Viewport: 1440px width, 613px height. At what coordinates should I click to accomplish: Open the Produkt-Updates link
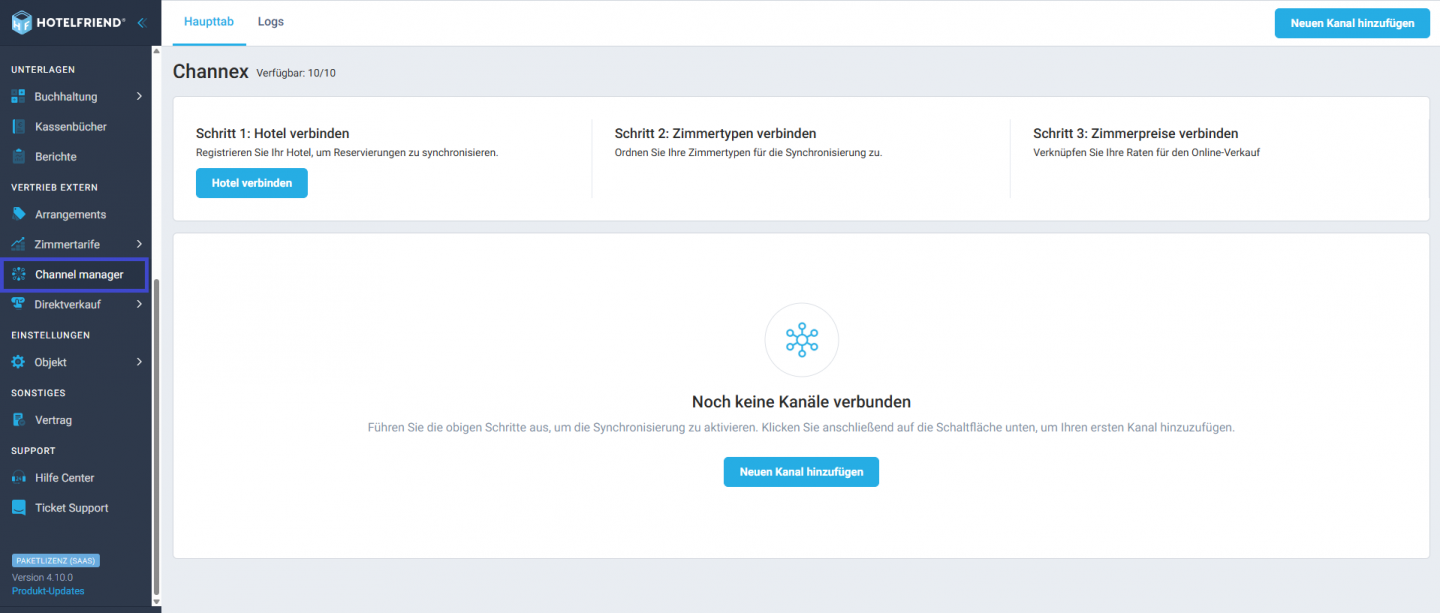48,591
